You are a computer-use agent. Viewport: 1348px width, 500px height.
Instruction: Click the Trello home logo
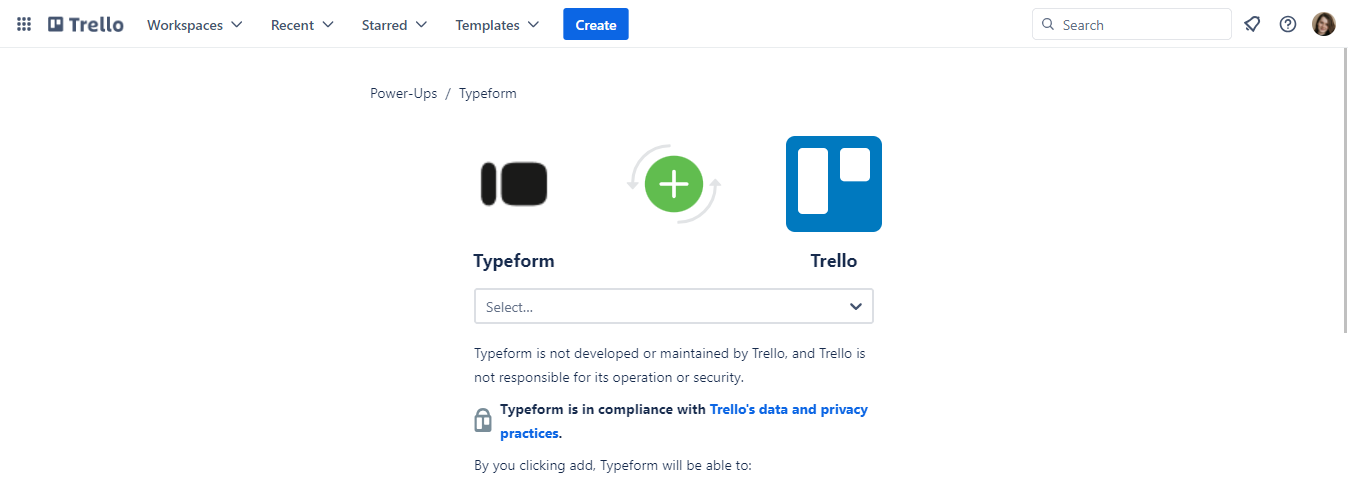click(x=86, y=25)
